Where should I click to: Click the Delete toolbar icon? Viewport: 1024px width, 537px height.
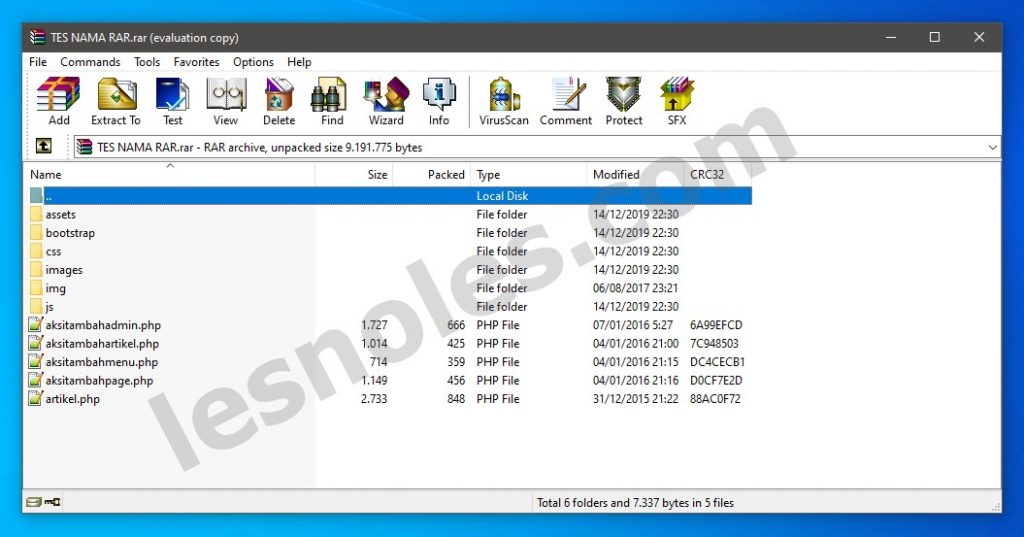[x=279, y=101]
